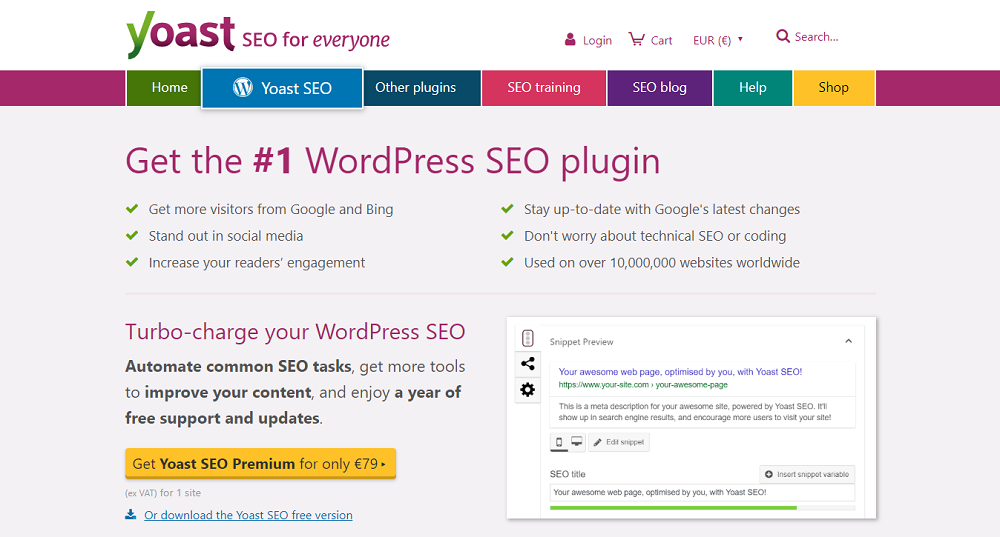Click the social share tab icon

(x=528, y=364)
